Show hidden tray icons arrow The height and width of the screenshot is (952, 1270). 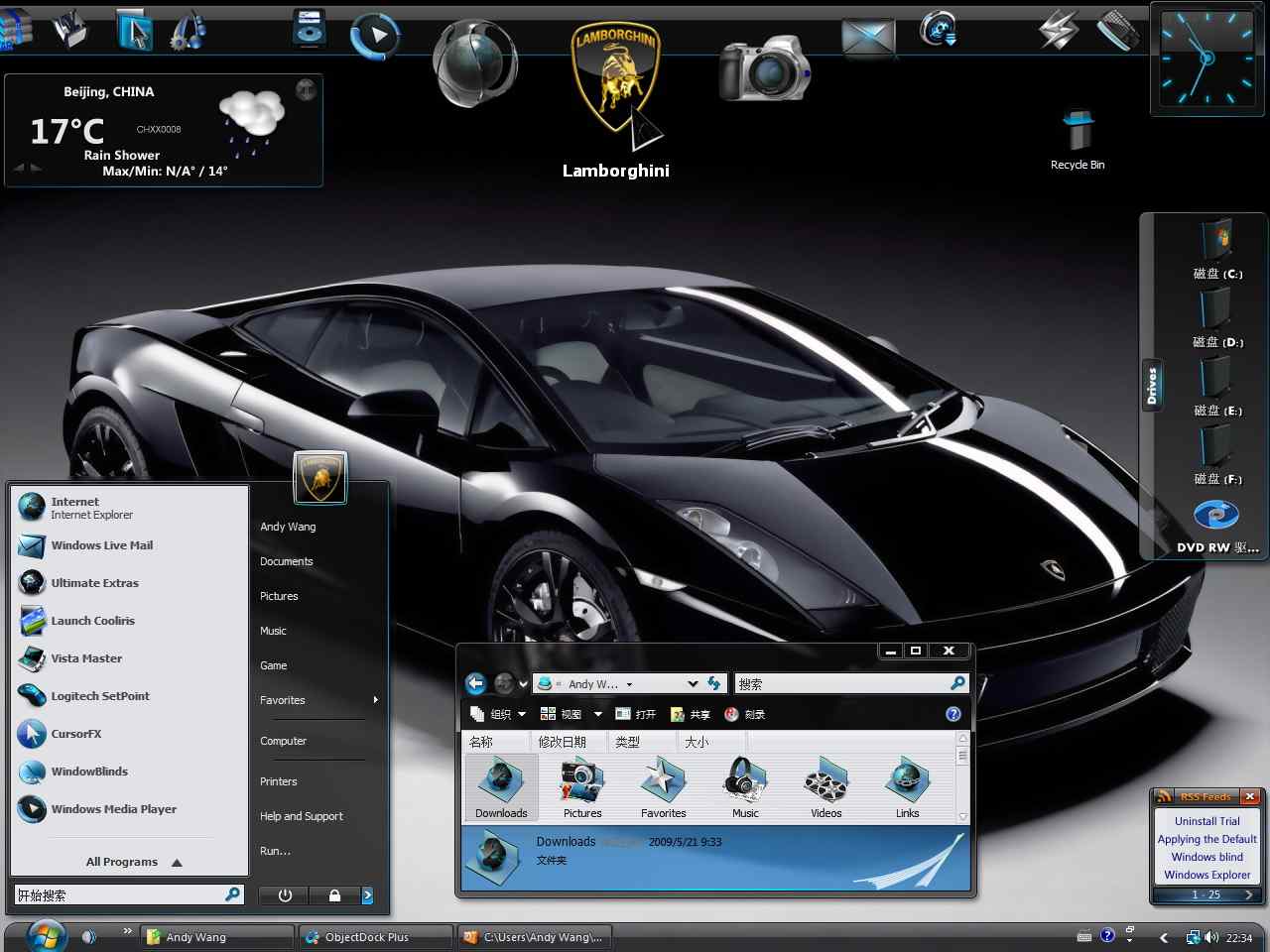point(1164,937)
